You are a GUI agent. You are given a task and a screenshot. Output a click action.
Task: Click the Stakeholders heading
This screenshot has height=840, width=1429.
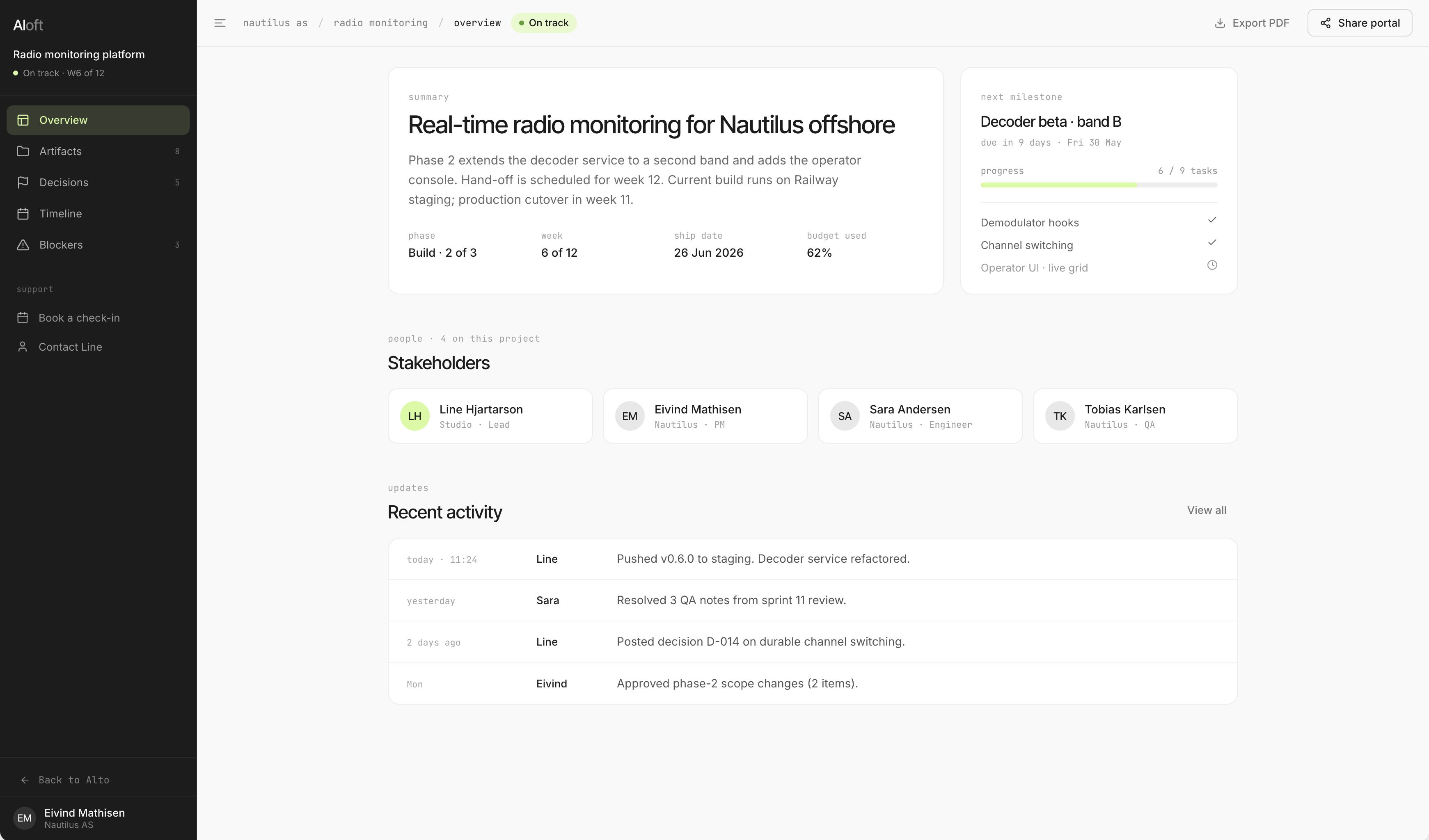point(438,363)
